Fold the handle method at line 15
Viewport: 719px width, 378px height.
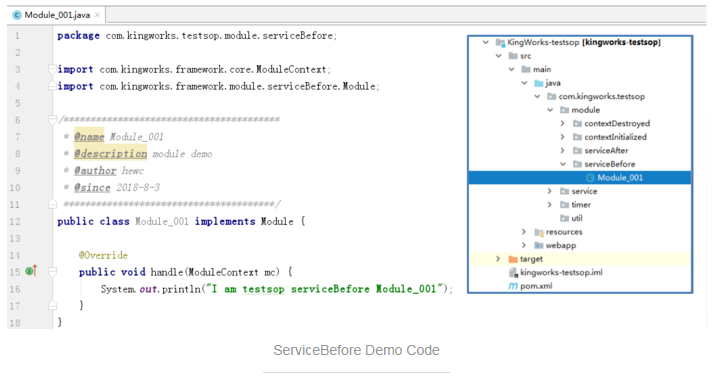52,272
